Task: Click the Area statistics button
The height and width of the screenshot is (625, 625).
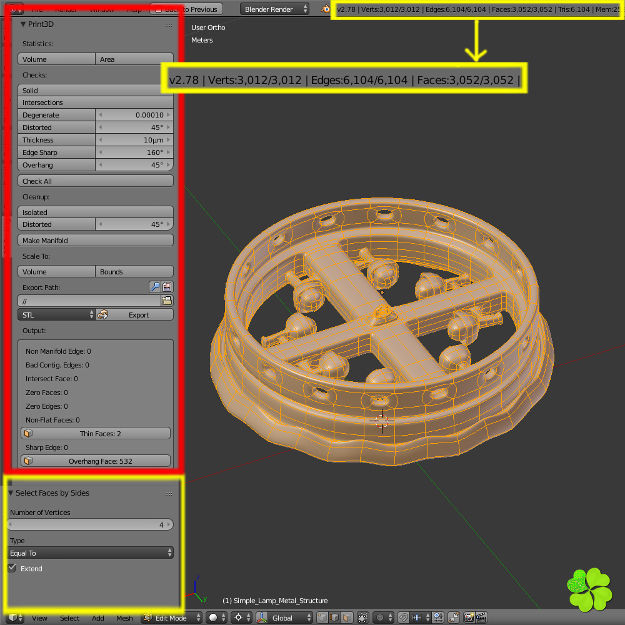Action: [x=135, y=59]
